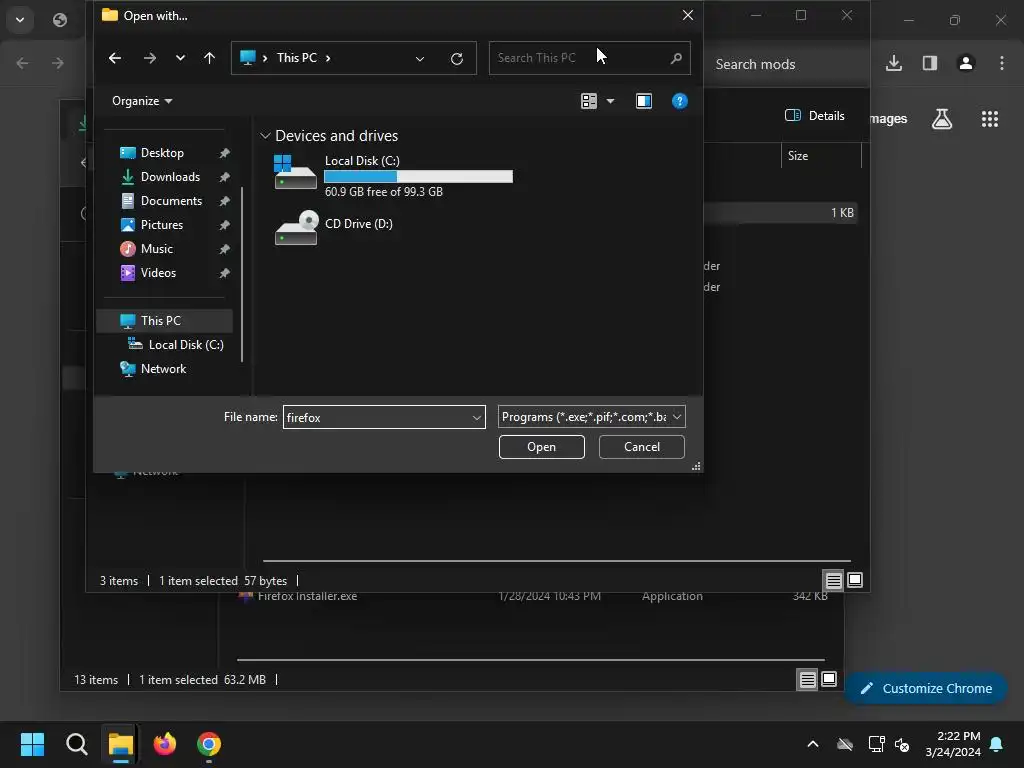This screenshot has width=1024, height=768.
Task: Open Chrome tab search dropdown
Action: [x=20, y=20]
